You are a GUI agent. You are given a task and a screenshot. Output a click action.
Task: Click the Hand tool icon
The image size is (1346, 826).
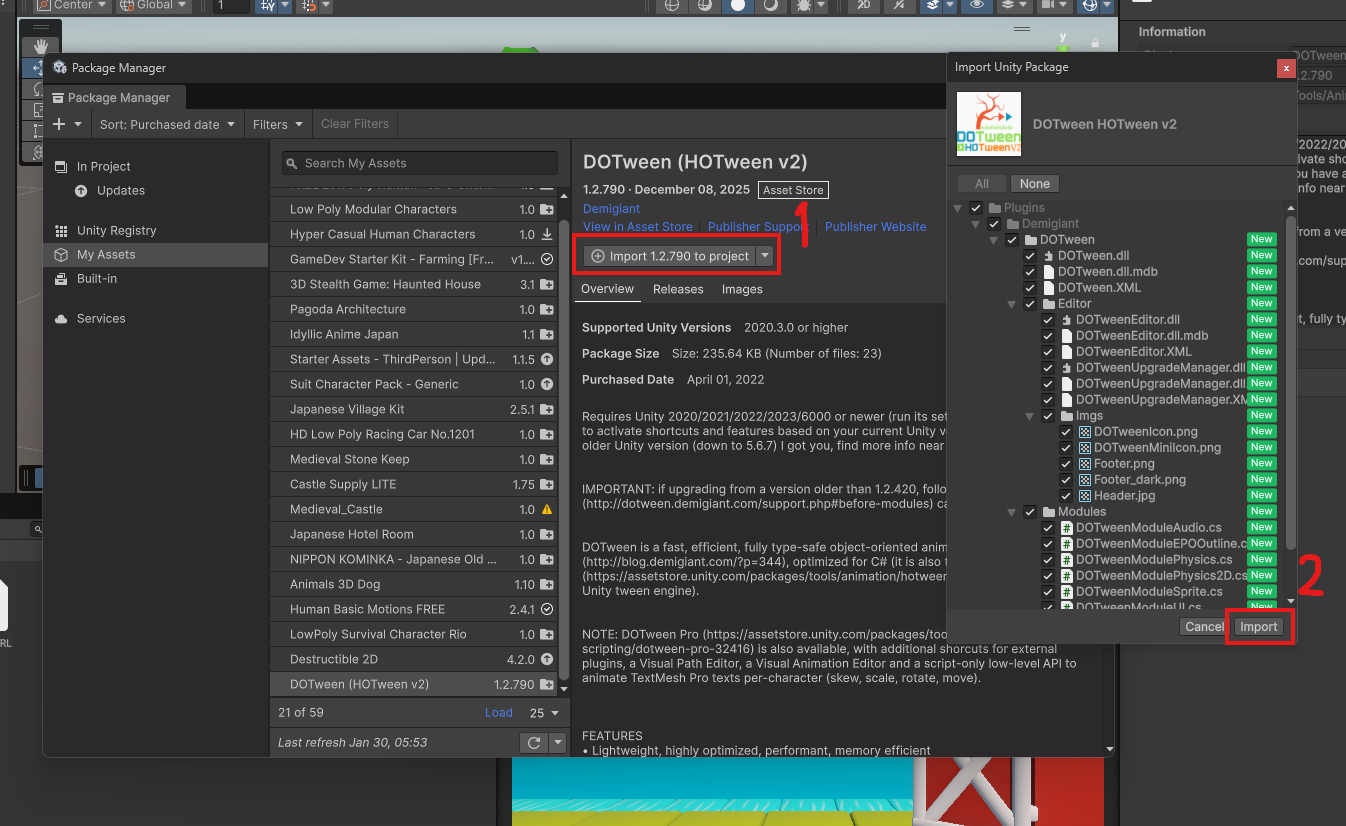pyautogui.click(x=41, y=46)
